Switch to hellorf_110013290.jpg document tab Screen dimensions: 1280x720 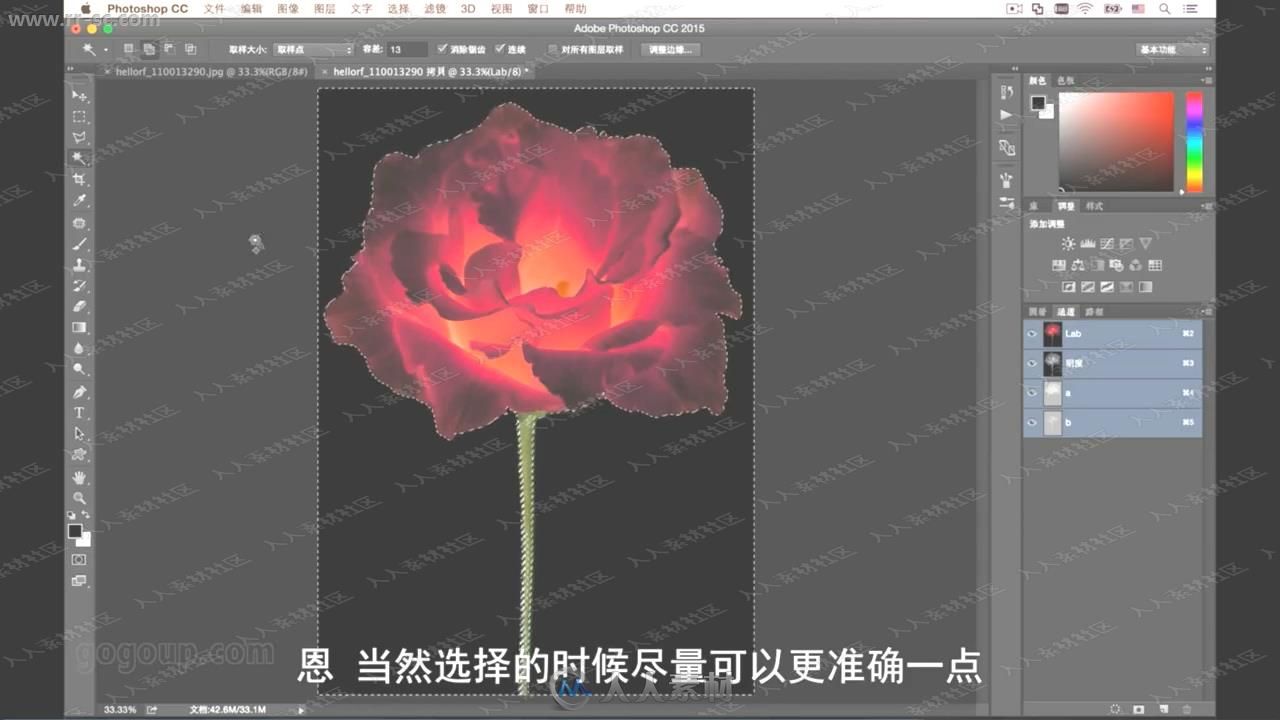click(x=208, y=72)
